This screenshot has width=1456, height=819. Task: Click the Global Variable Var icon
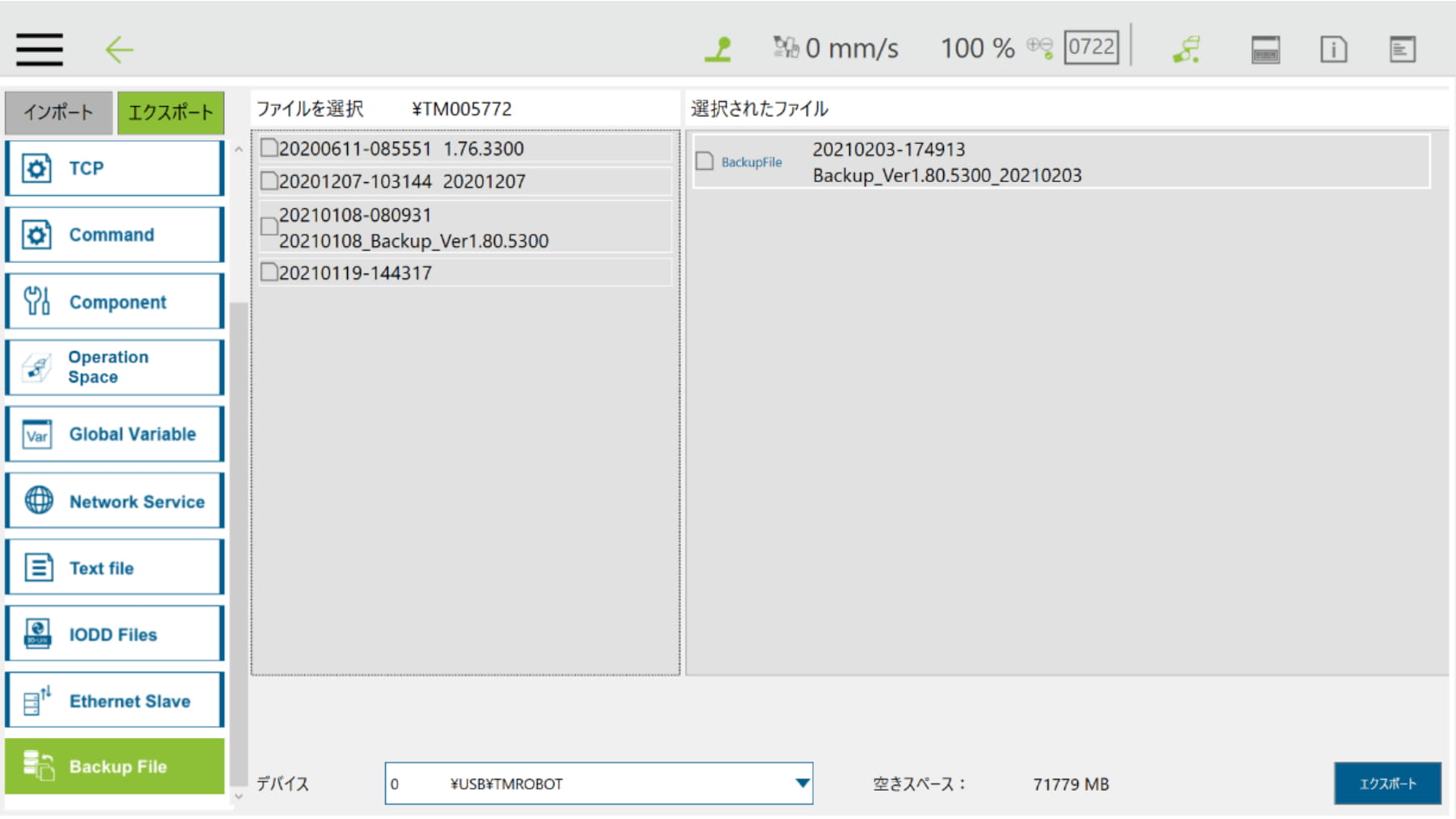point(36,435)
